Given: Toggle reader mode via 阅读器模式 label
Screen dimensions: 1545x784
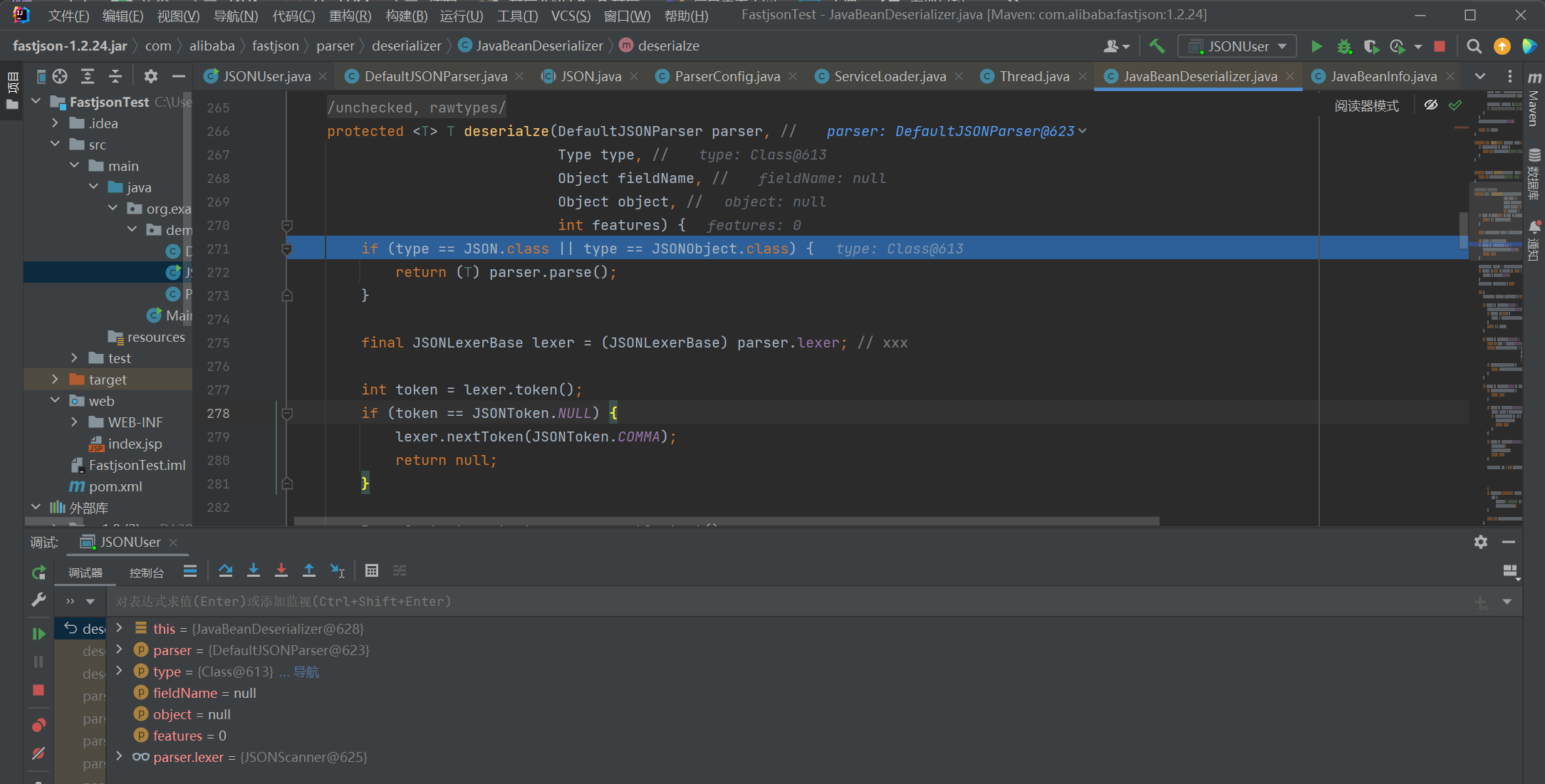Looking at the screenshot, I should pos(1366,106).
